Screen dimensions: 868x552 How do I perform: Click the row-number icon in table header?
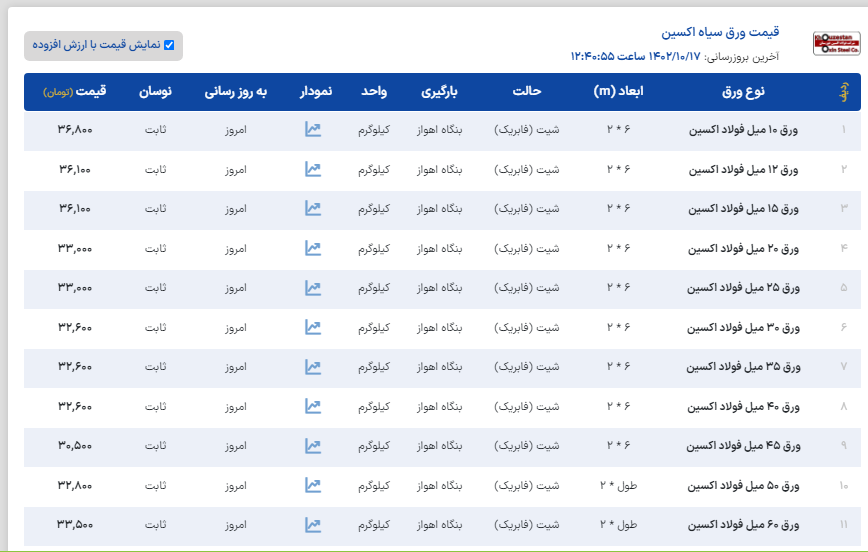pyautogui.click(x=842, y=92)
